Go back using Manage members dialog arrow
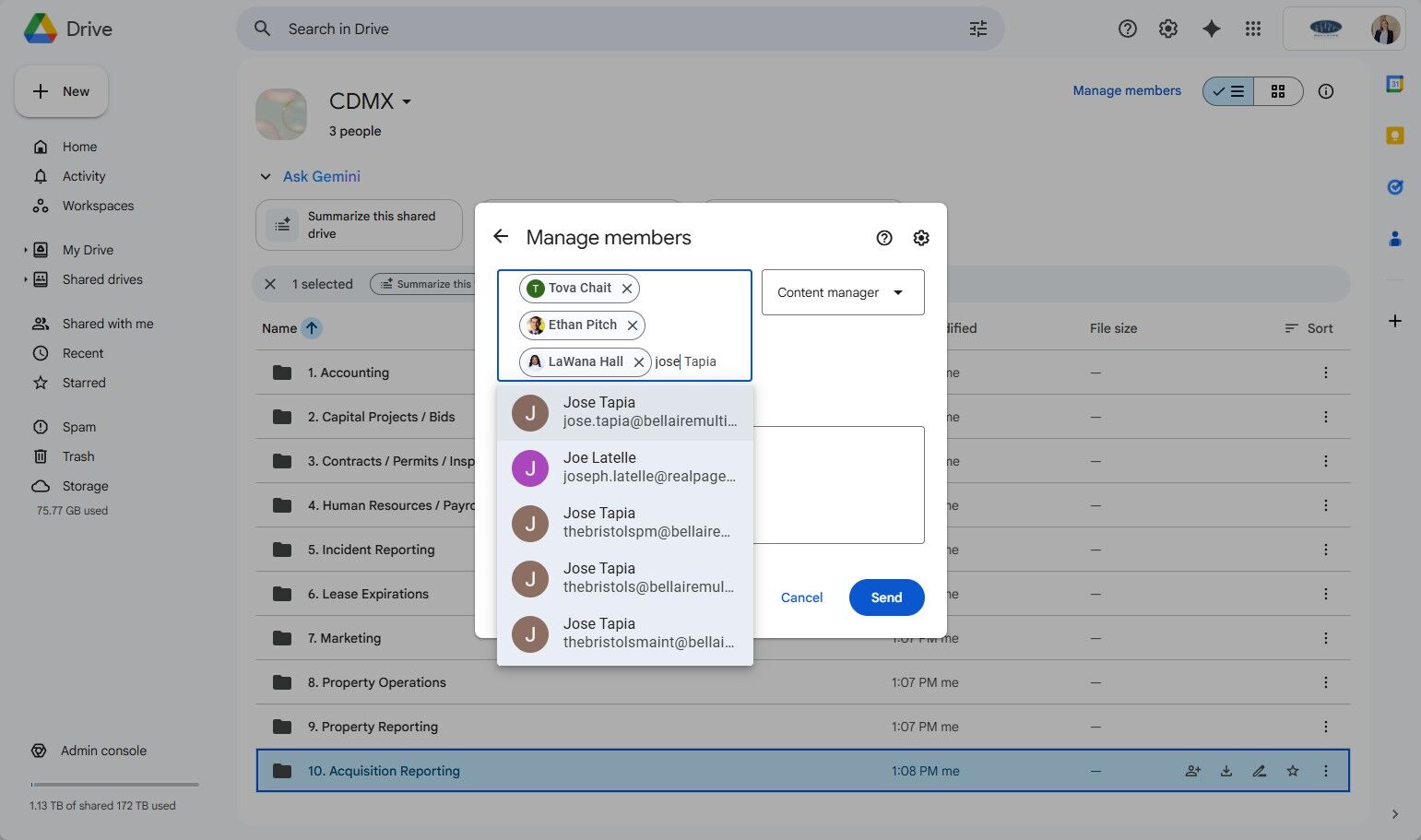The image size is (1421, 840). pyautogui.click(x=501, y=237)
